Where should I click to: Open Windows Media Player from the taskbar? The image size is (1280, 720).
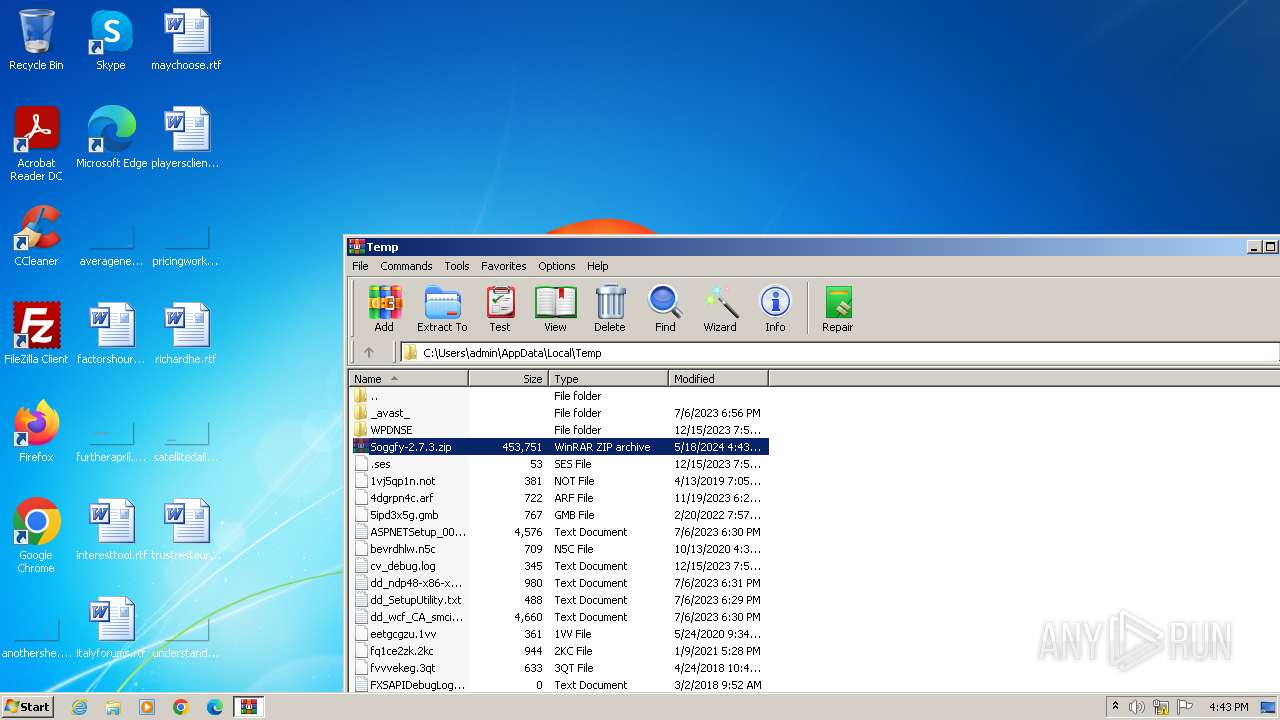[x=147, y=707]
